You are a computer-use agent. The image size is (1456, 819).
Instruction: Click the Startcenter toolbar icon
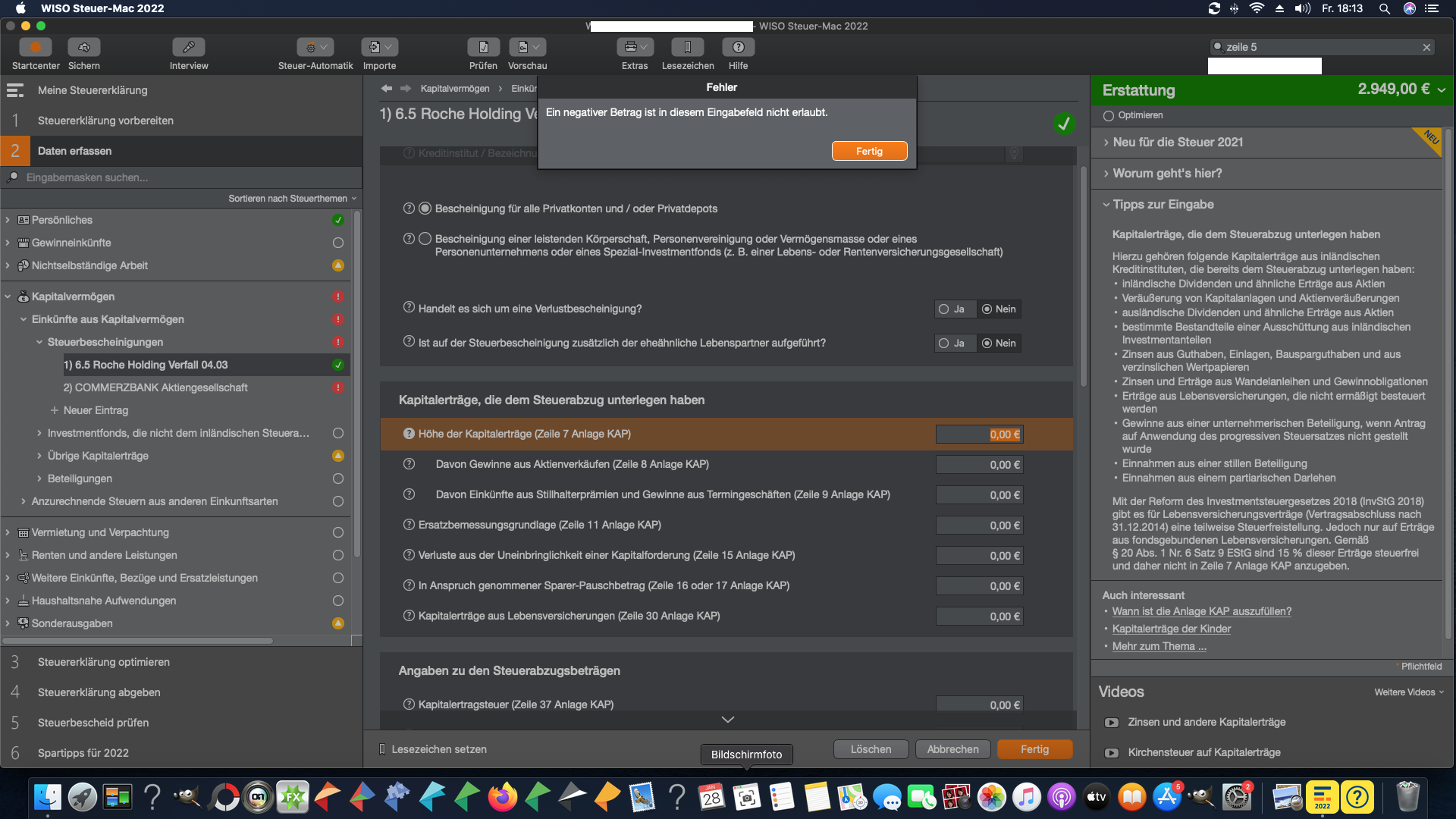35,47
